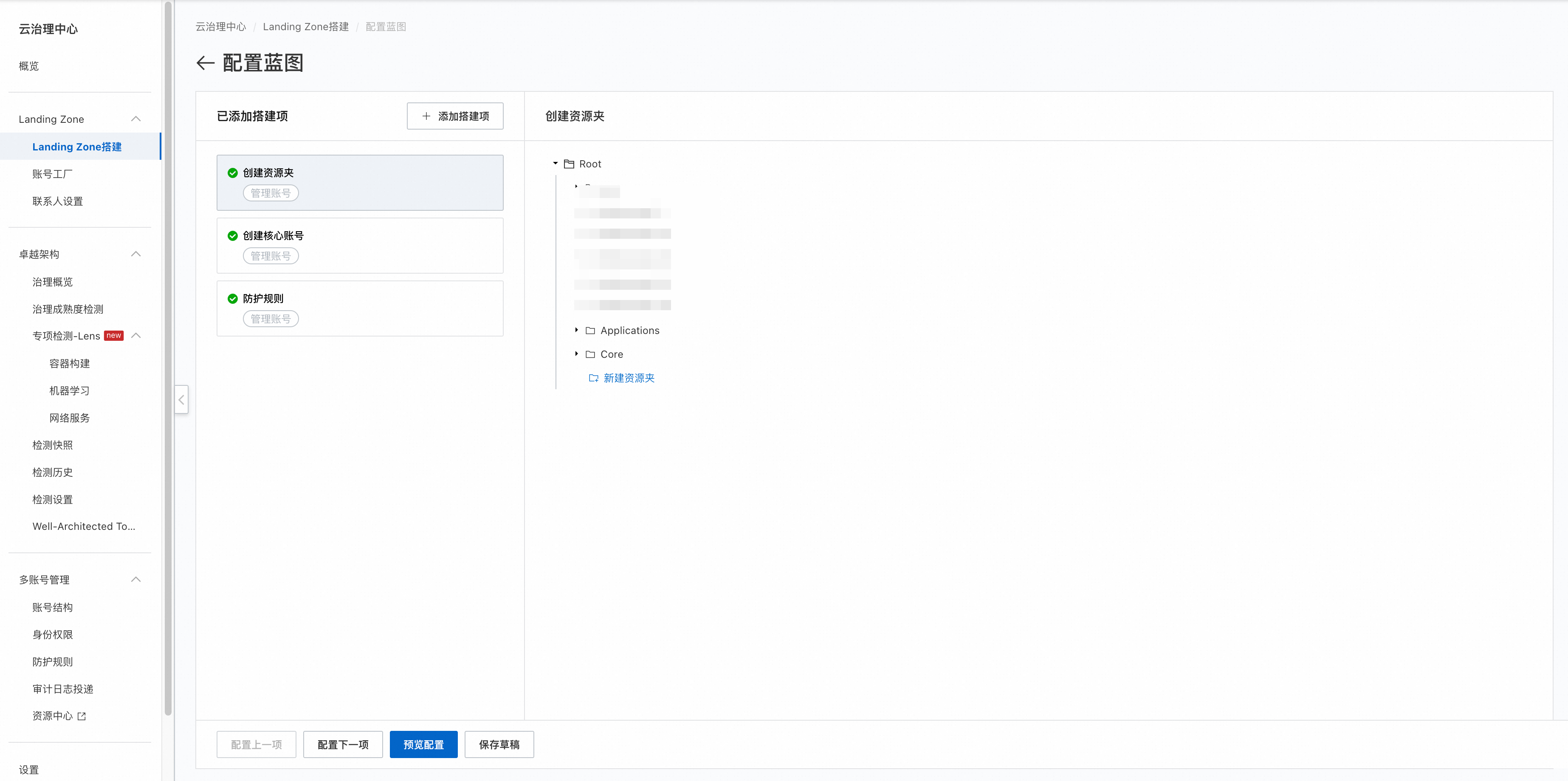Click the back arrow beside 配置蓝图 title

(x=205, y=63)
